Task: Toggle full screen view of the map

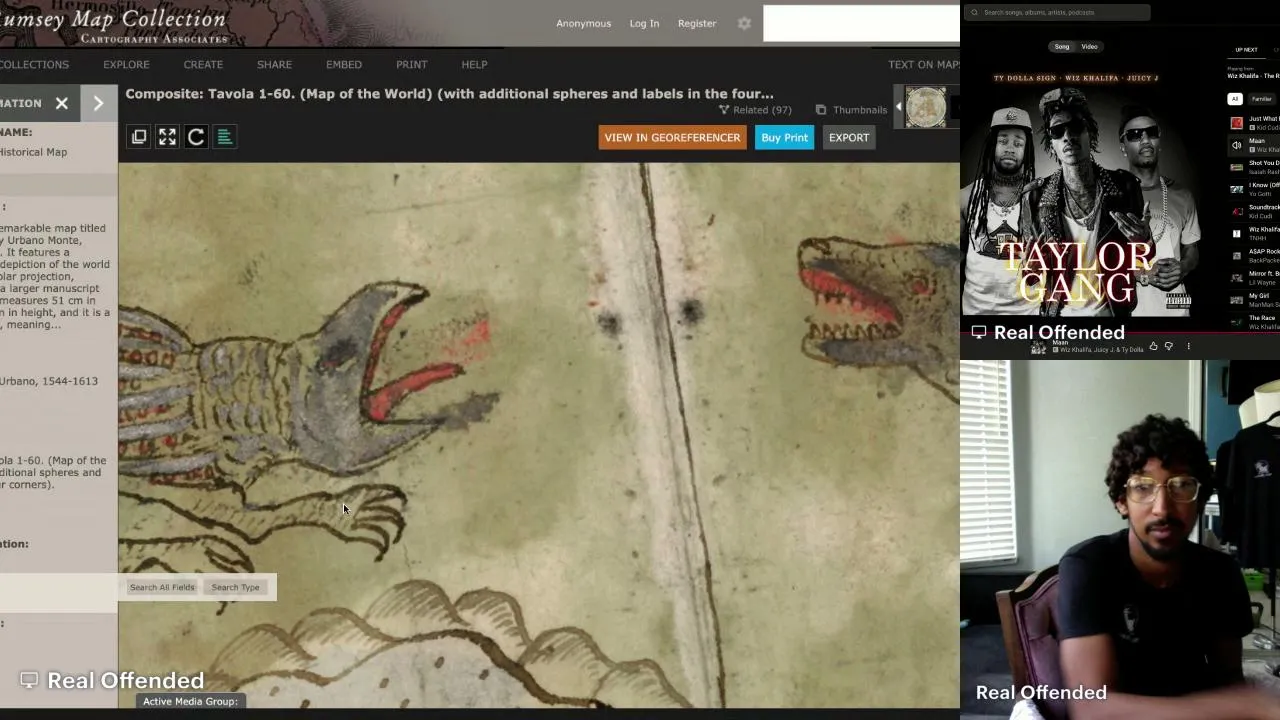Action: (x=167, y=137)
